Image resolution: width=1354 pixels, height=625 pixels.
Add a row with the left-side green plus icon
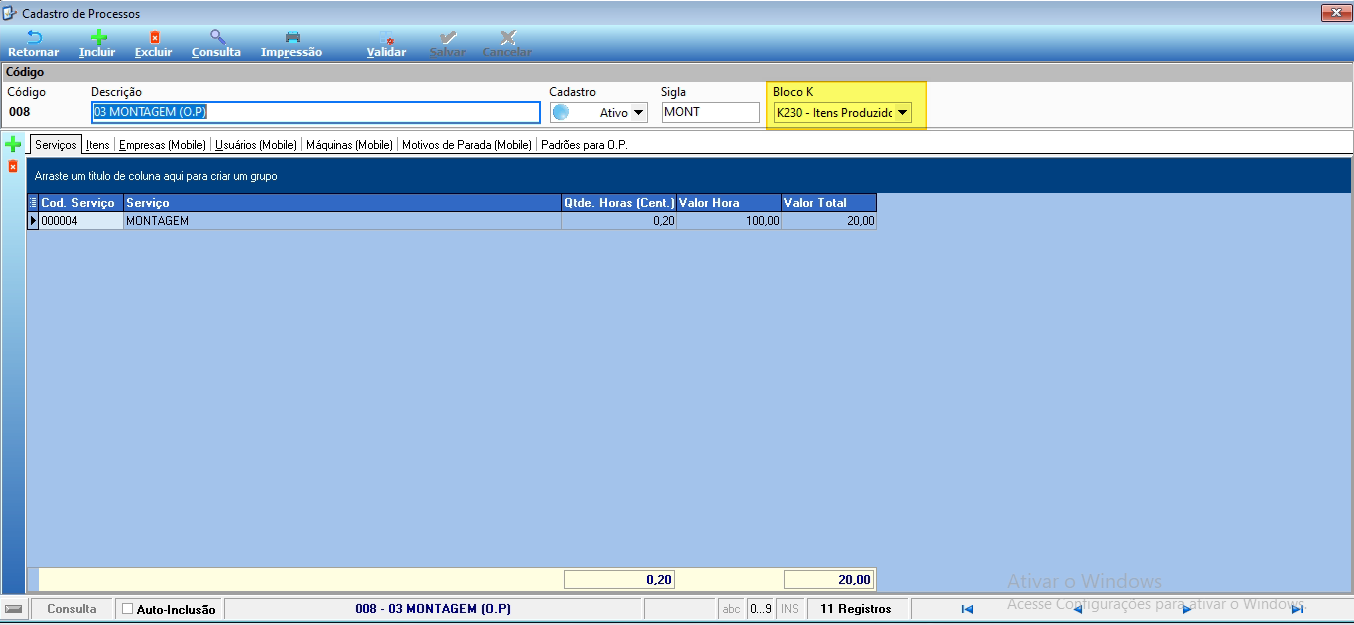click(13, 144)
